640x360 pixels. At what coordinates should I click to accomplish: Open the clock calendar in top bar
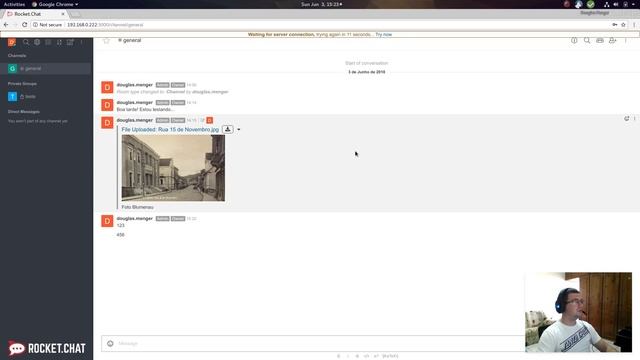tap(322, 4)
